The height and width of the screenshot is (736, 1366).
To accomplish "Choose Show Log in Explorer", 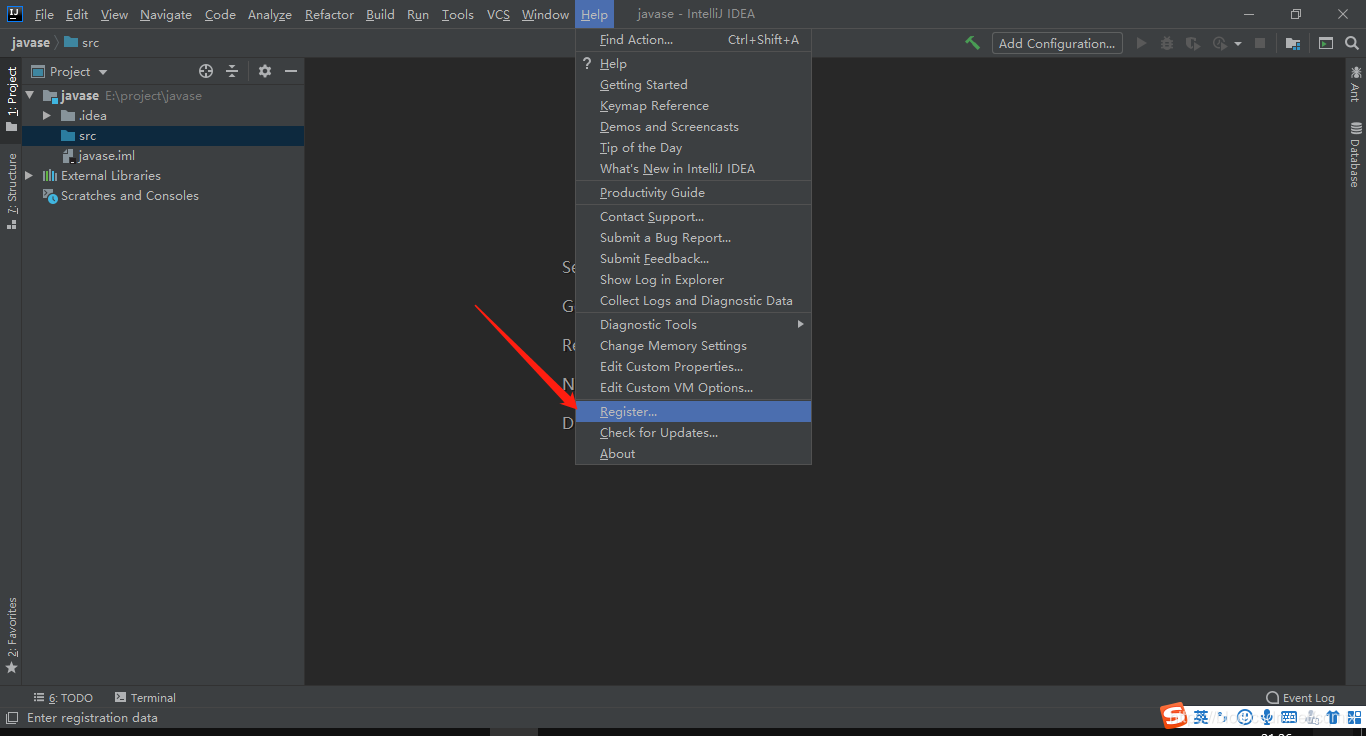I will [693, 280].
